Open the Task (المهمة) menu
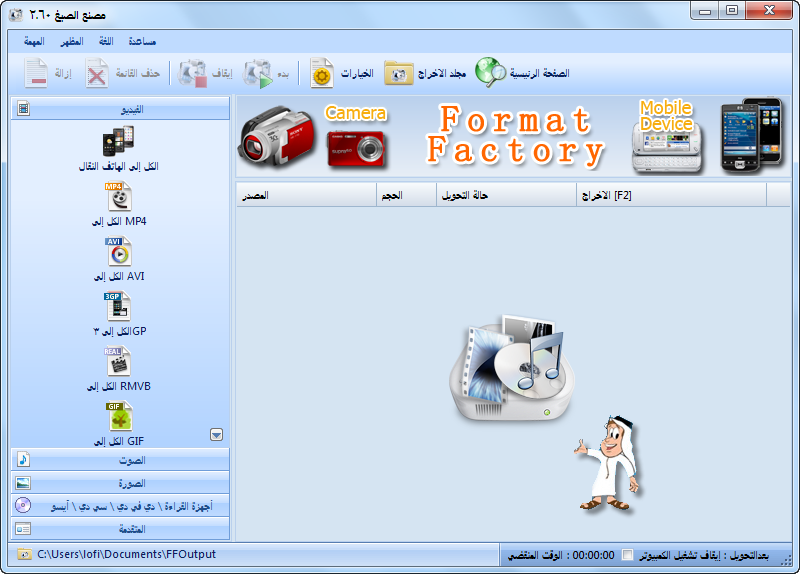The image size is (800, 574). tap(34, 41)
